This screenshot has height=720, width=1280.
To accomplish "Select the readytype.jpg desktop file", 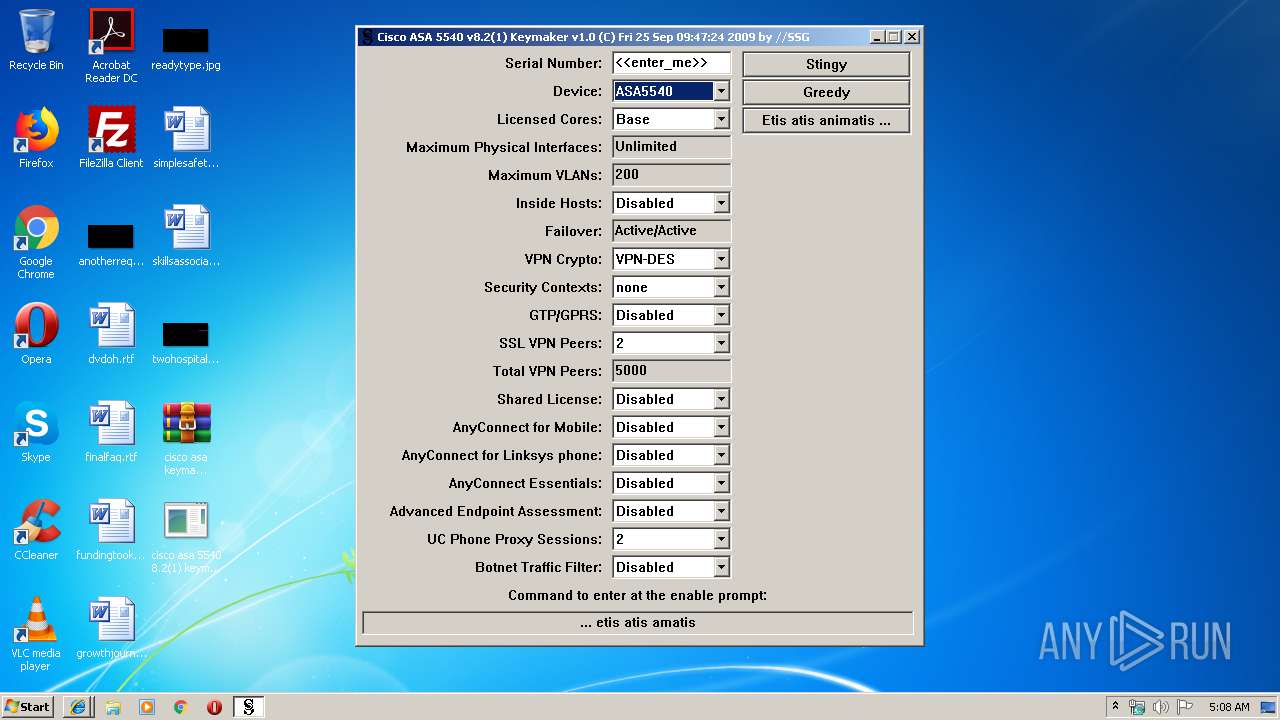I will [186, 46].
